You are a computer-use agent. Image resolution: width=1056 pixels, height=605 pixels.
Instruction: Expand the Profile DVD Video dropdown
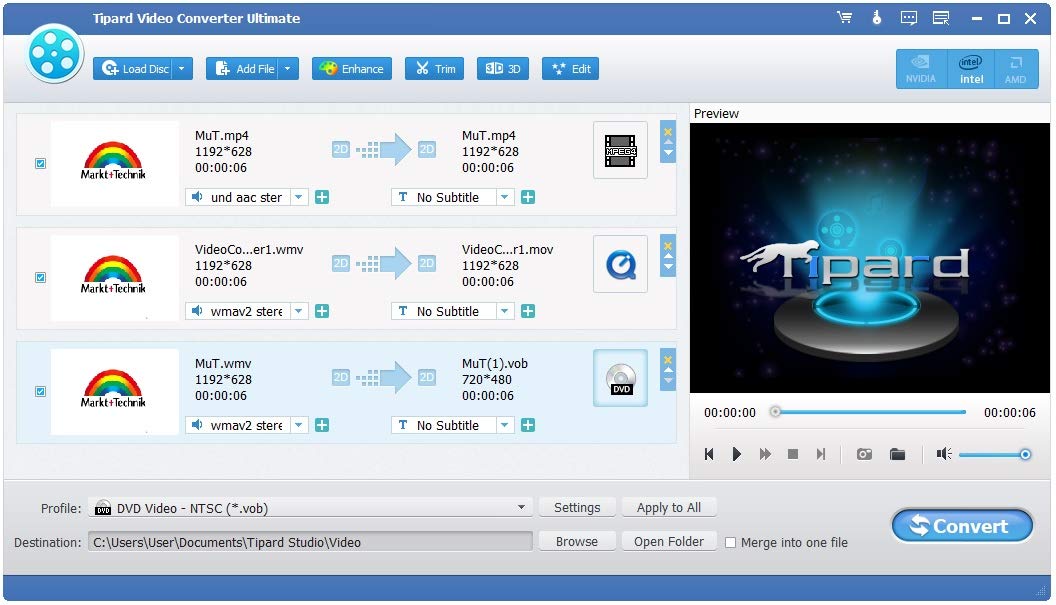[521, 508]
